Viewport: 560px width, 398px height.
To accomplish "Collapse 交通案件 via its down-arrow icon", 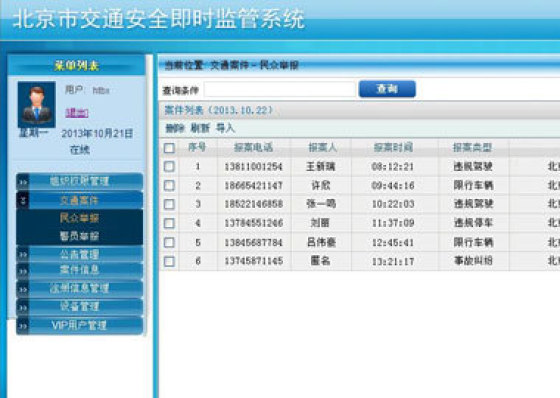I will coord(23,200).
